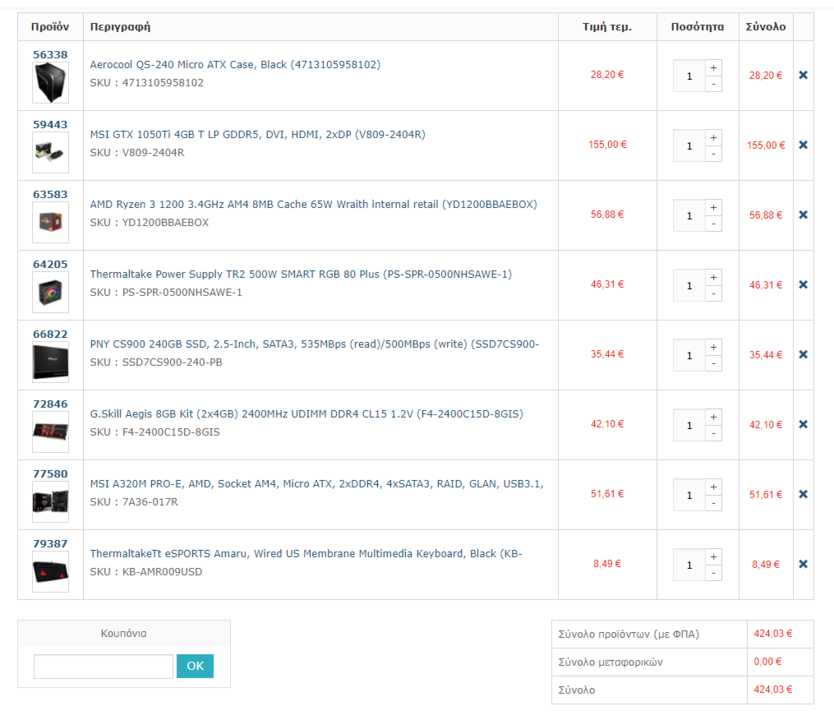This screenshot has height=720, width=834.
Task: Open PNY CS900 240GB SSD link
Action: coord(314,344)
